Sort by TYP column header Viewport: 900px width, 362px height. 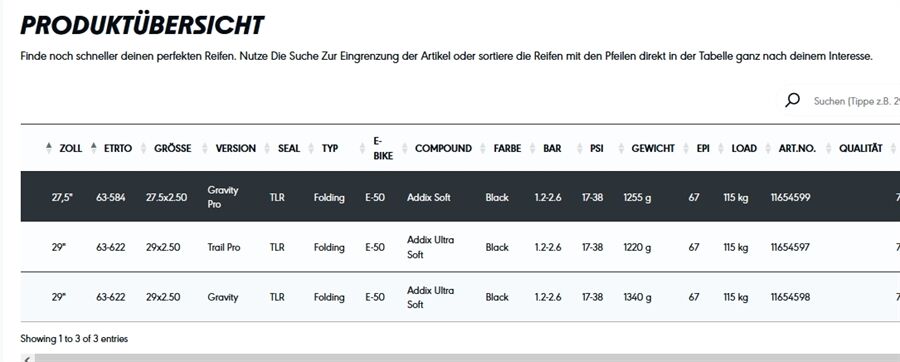pyautogui.click(x=329, y=148)
